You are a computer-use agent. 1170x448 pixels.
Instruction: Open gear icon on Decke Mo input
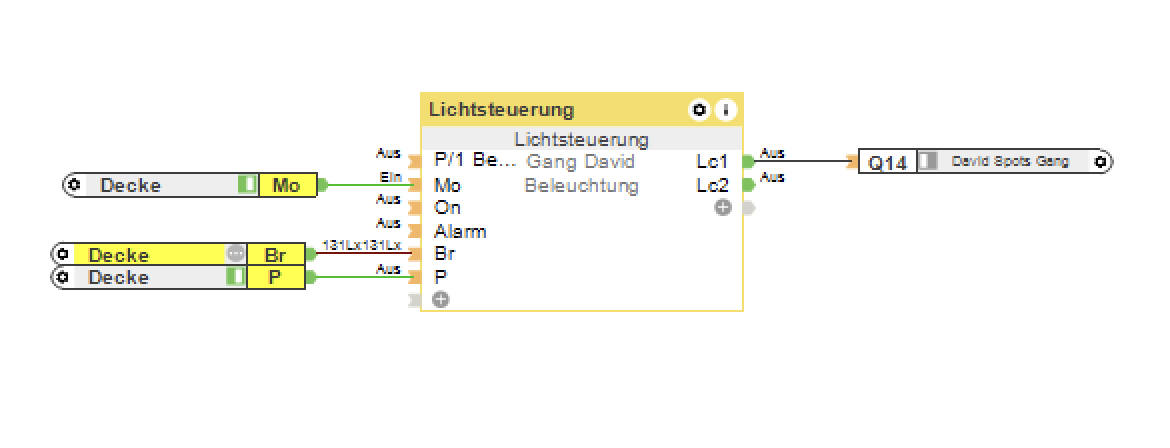click(74, 185)
